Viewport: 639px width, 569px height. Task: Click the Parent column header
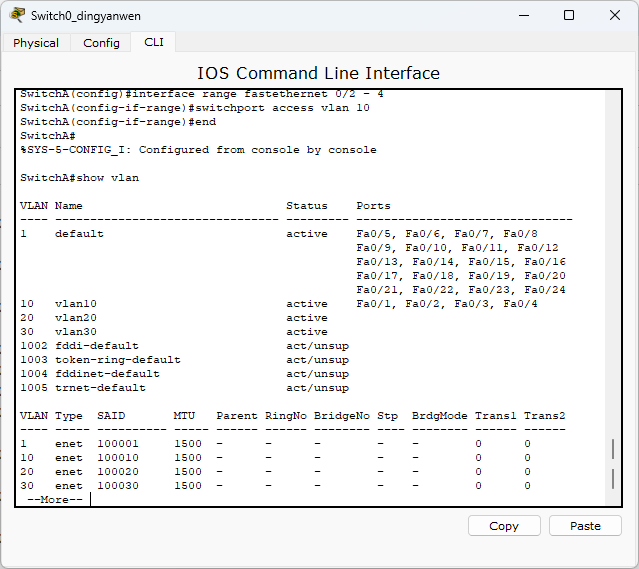click(237, 416)
